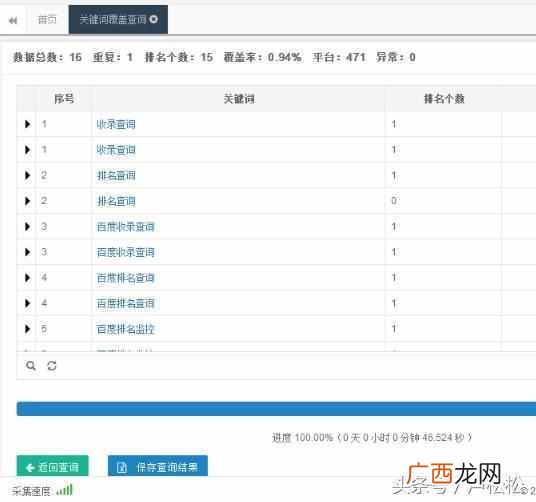Expand the 百度排名监控 row

(27, 329)
